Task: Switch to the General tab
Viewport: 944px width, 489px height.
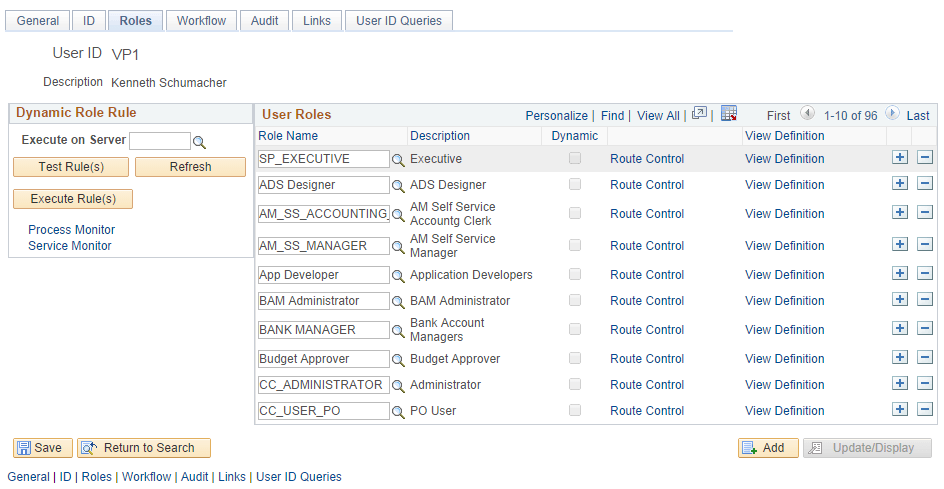Action: 37,20
